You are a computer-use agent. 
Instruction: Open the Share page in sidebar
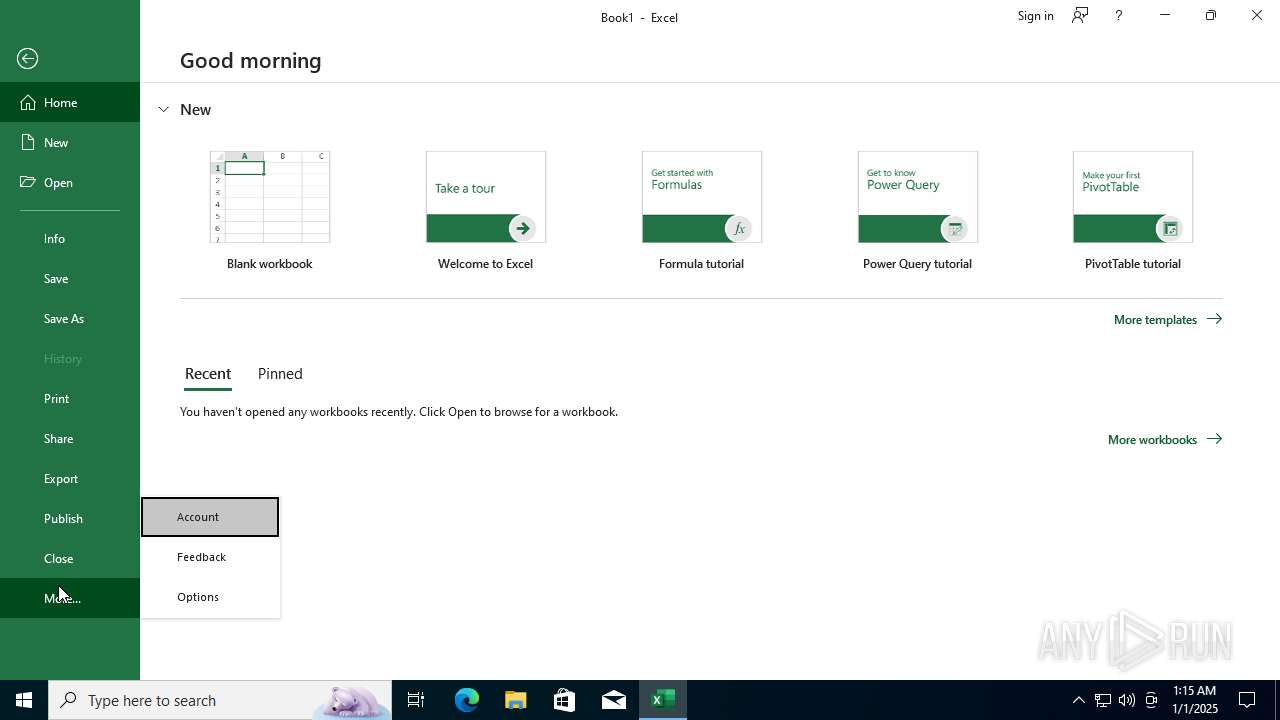pos(70,438)
